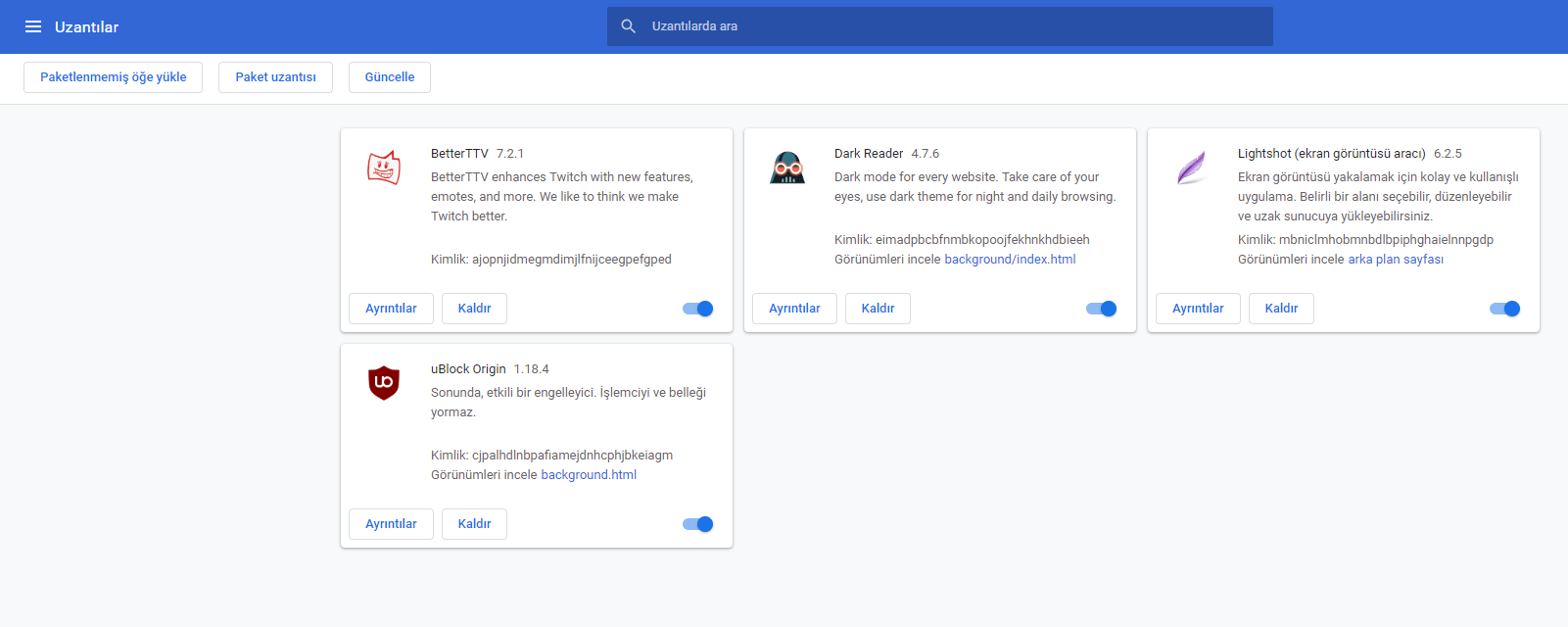Click uBlock Kimlik cjpalhdlnbpafiamejdnhcphjbkeiagm text

click(552, 456)
